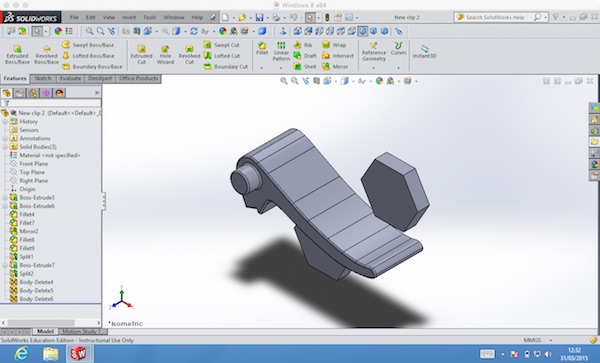Expand the Annotations folder
Image resolution: width=600 pixels, height=363 pixels.
[x=5, y=138]
